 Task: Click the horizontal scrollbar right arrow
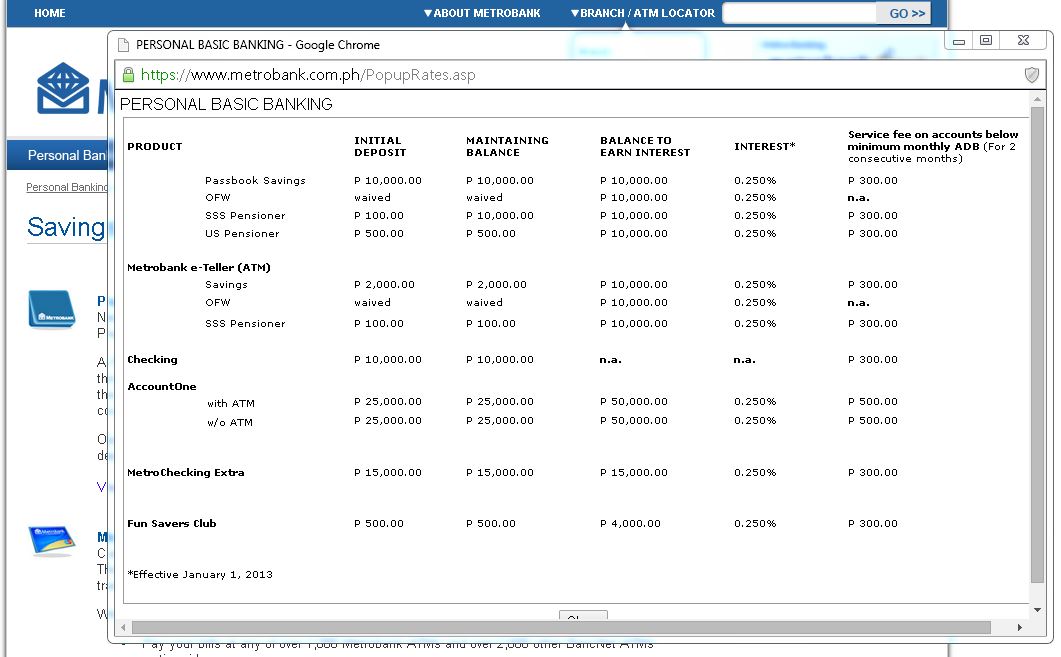point(1020,628)
